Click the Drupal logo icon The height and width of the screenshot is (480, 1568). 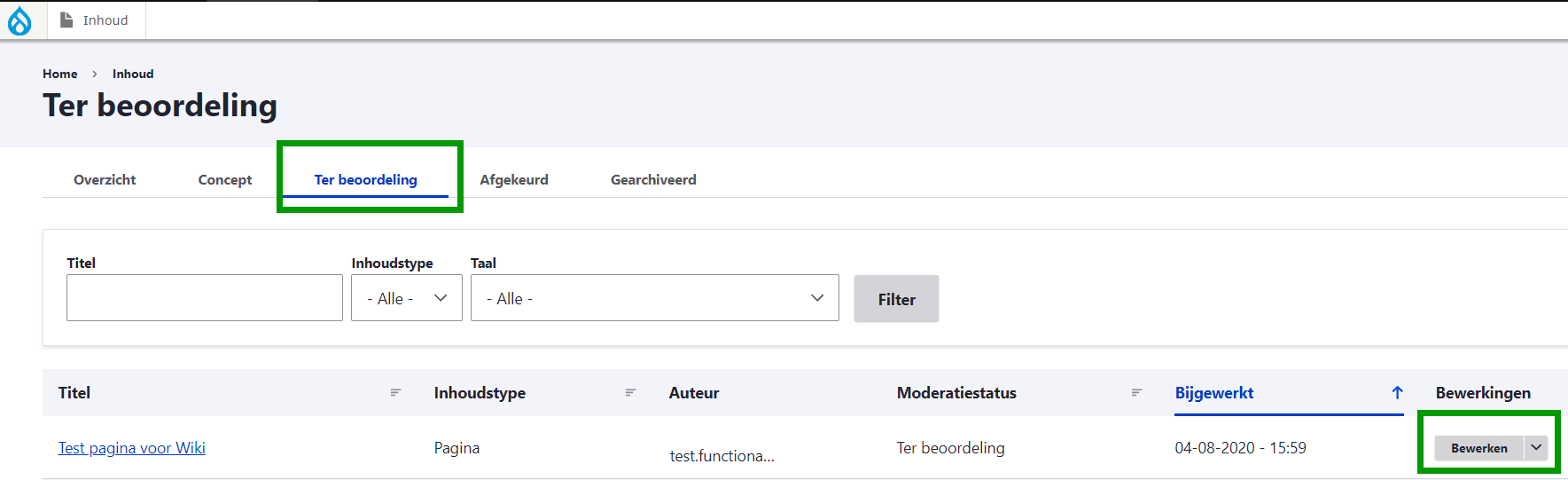tap(20, 20)
